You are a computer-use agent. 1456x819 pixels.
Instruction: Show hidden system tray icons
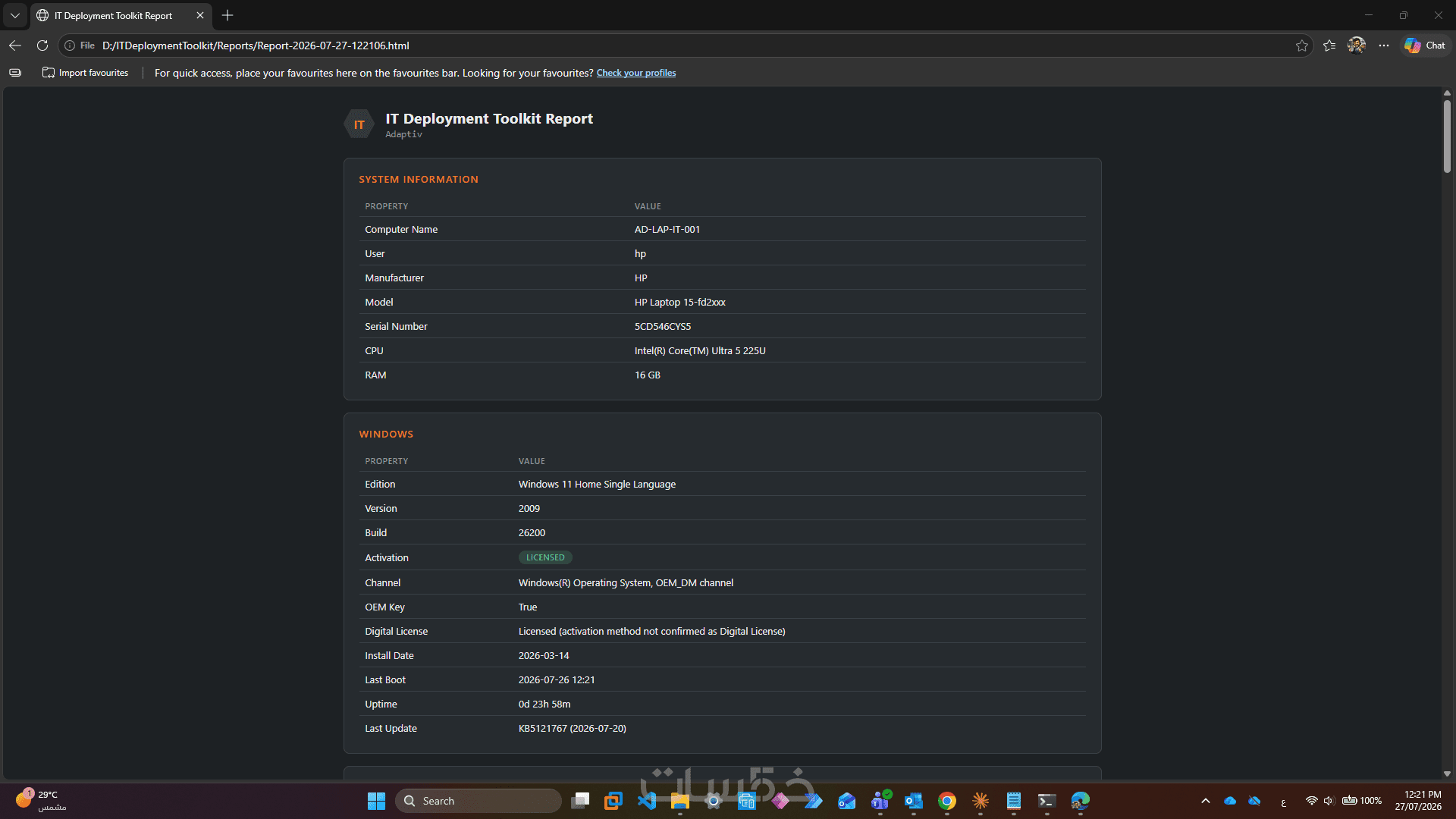click(1206, 801)
